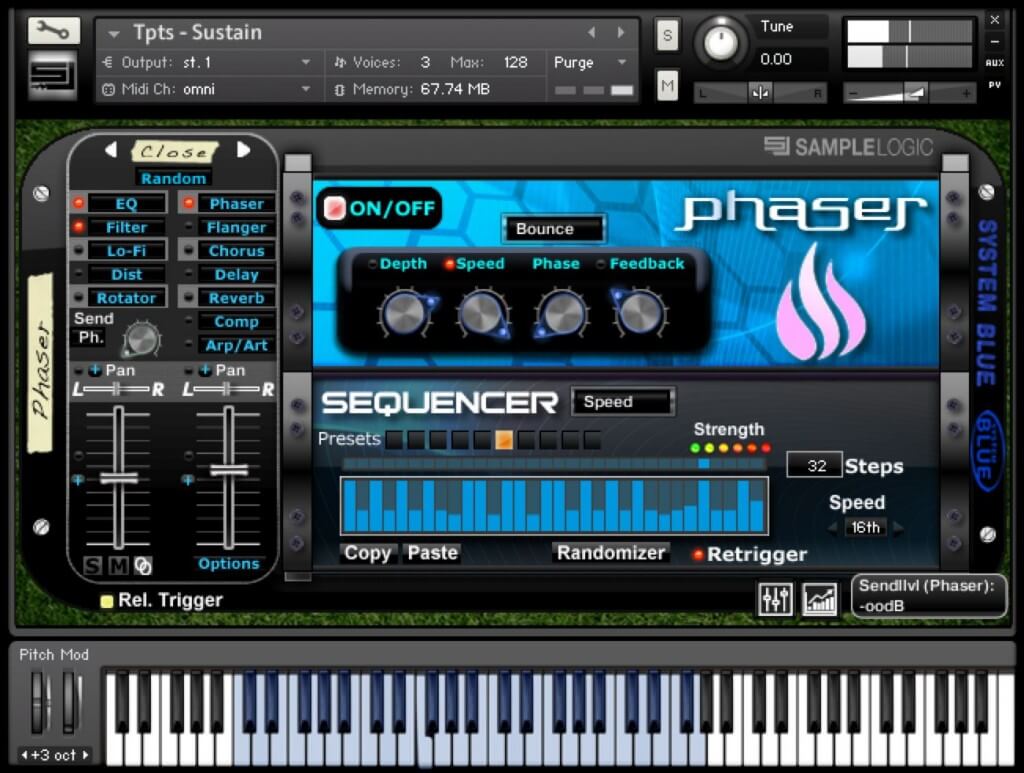This screenshot has width=1024, height=773.
Task: Select the Phaser effect tab
Action: (x=236, y=204)
